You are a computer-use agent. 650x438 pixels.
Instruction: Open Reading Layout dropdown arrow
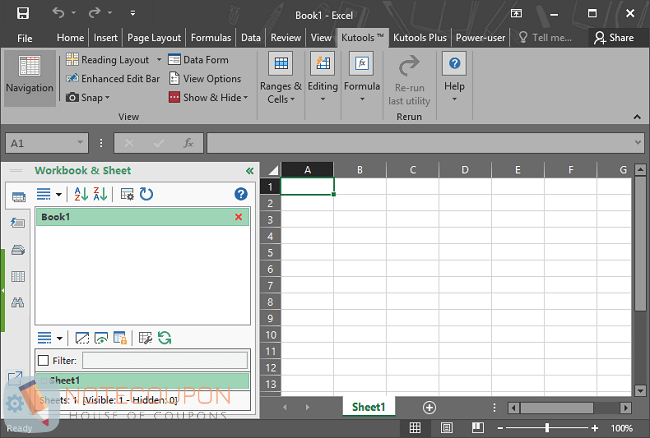[x=159, y=60]
